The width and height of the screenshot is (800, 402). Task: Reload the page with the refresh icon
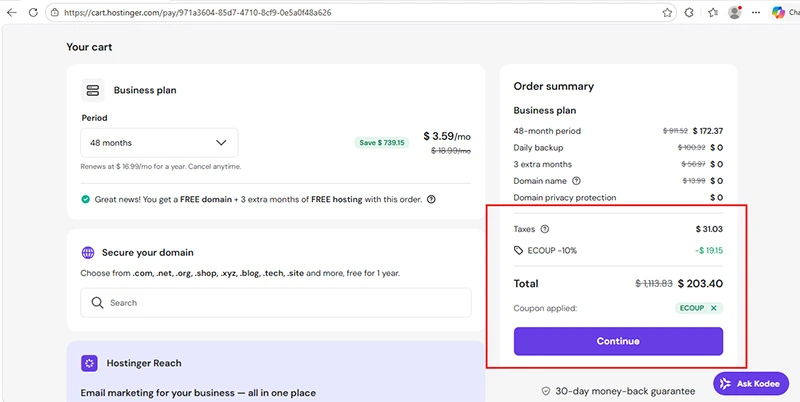(x=33, y=13)
